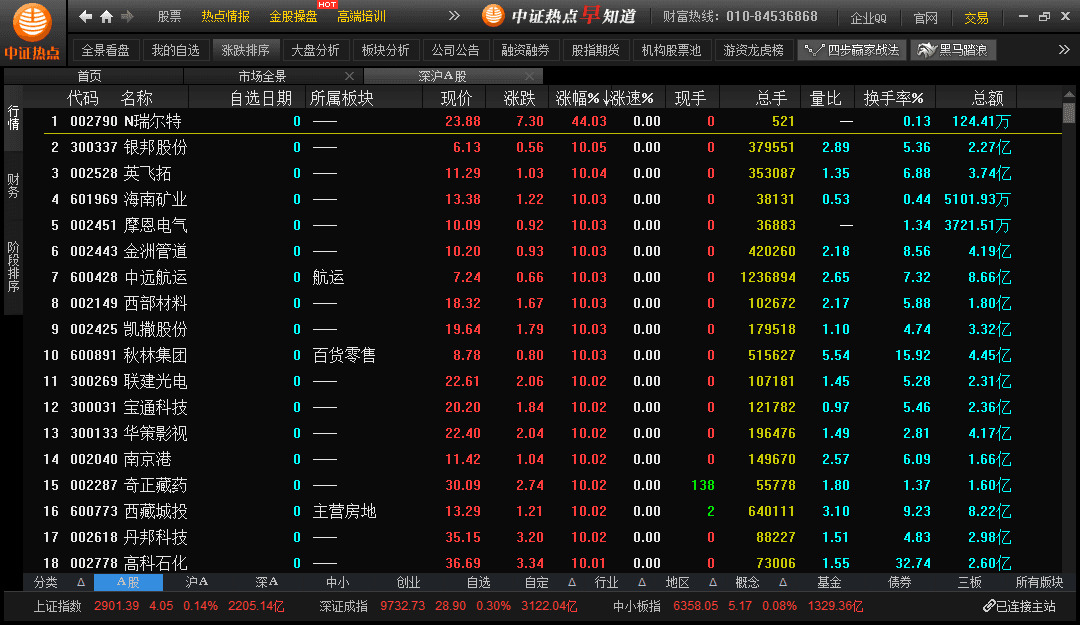Click the 黑马踏浪 button
Screen dimensions: 1080x625
(x=953, y=50)
